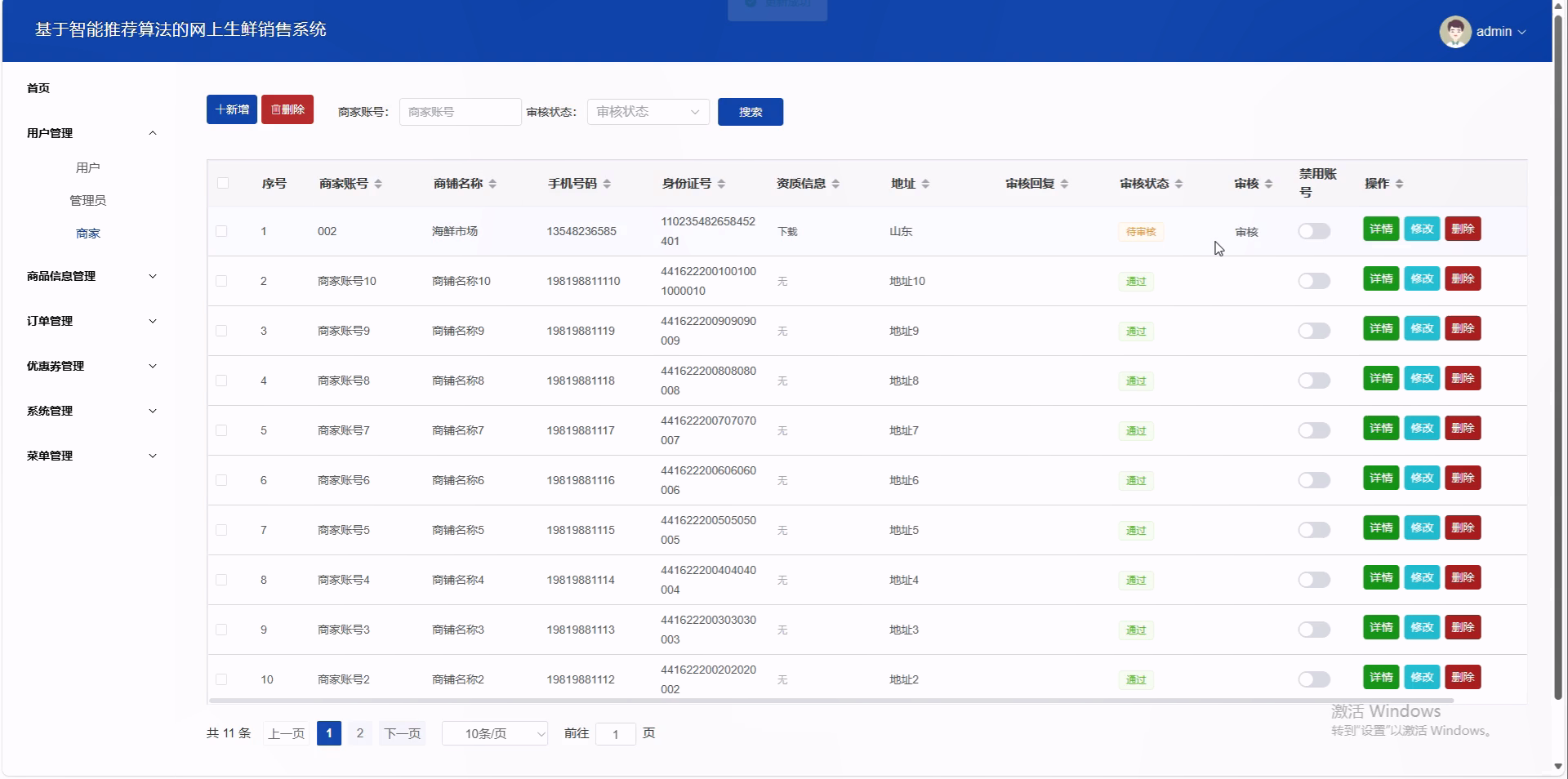Toggle the select-all header checkbox
Viewport: 1568px width, 779px height.
click(223, 183)
